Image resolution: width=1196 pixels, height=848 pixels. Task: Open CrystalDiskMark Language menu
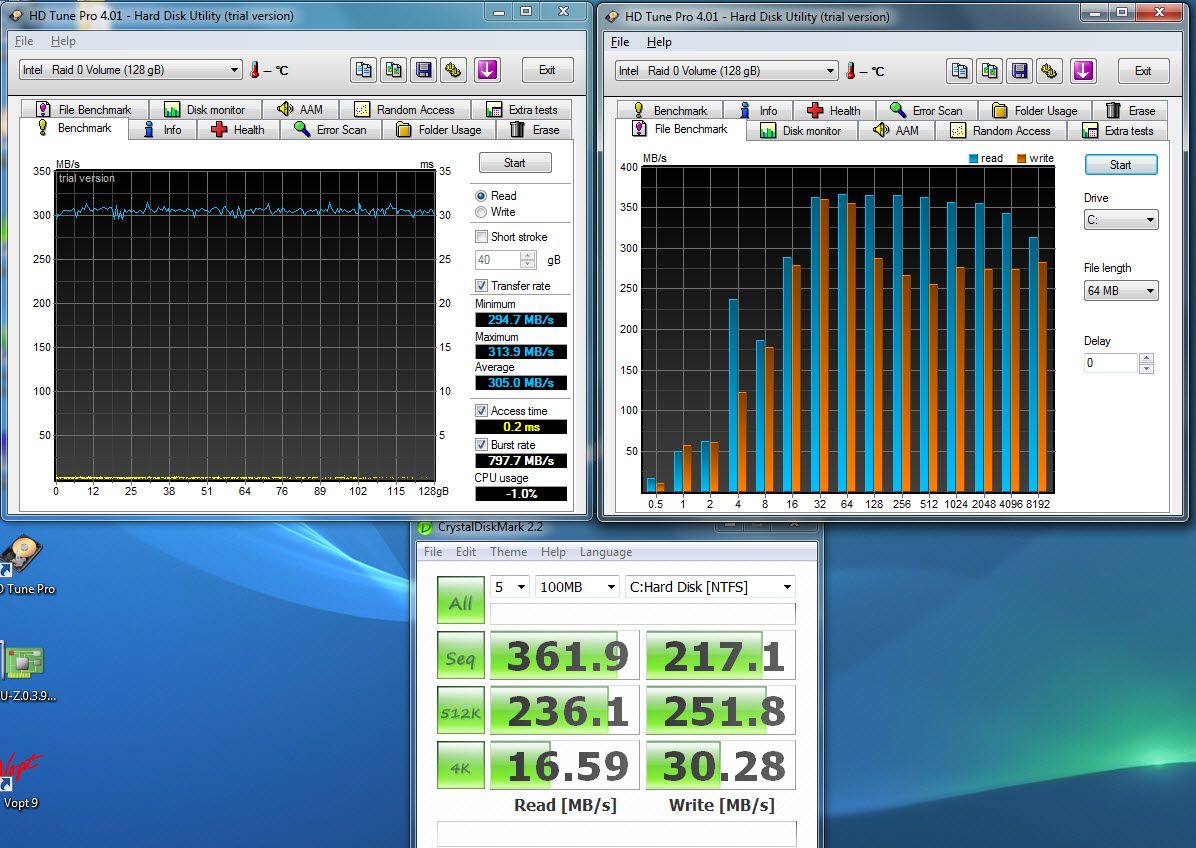point(606,552)
